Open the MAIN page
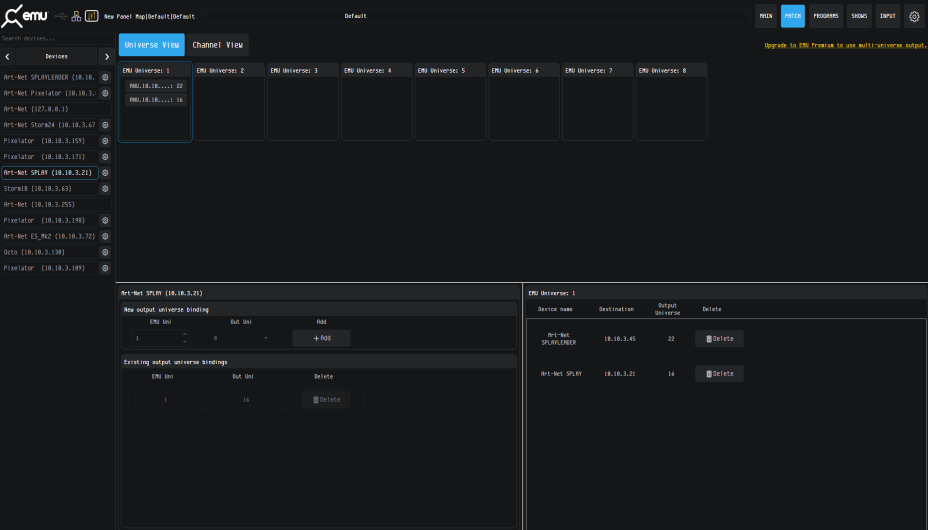 766,16
